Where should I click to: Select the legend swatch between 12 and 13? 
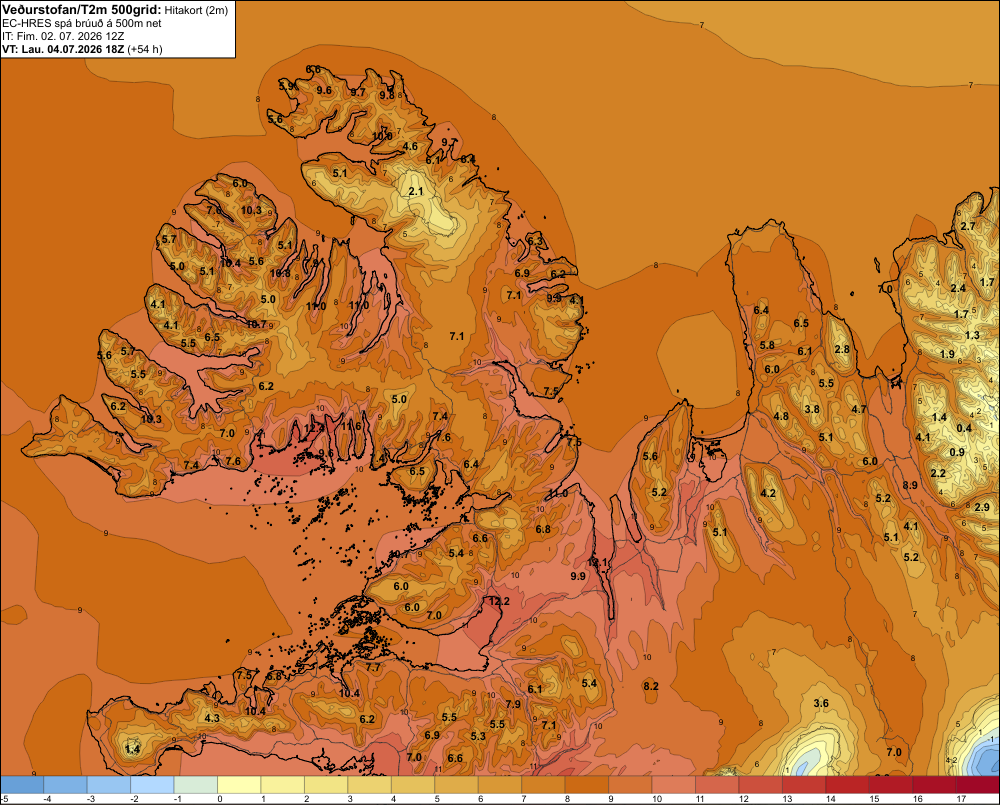[761, 785]
